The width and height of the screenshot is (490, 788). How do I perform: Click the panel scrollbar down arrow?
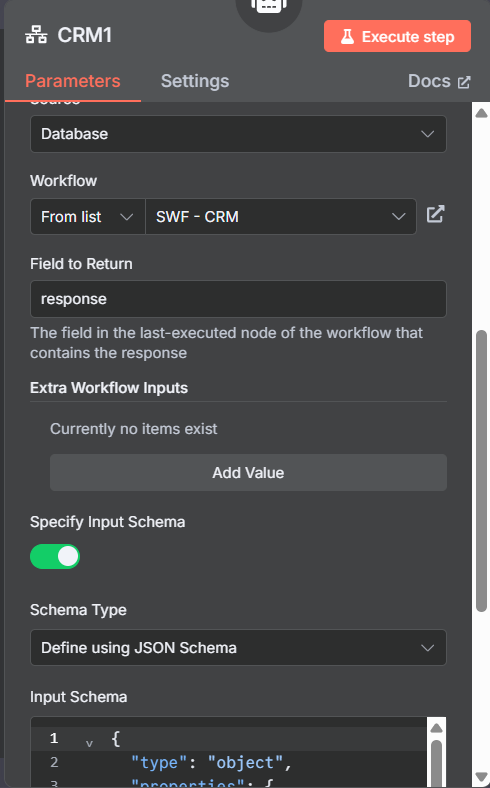481,776
